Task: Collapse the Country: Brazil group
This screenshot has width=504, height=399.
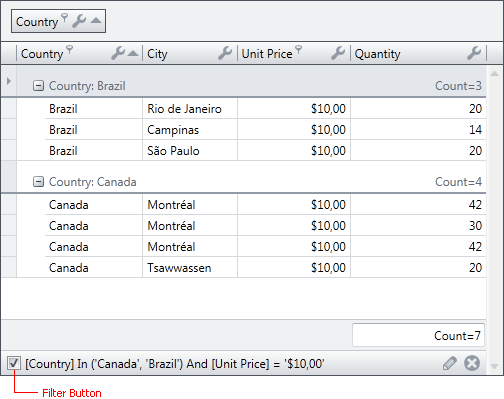Action: point(38,86)
